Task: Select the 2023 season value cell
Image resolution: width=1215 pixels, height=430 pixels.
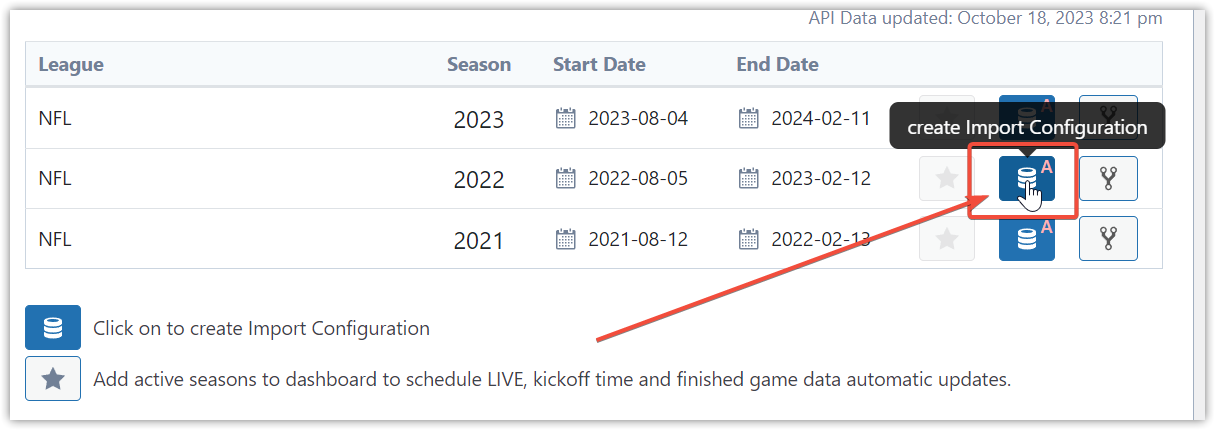Action: click(x=479, y=120)
